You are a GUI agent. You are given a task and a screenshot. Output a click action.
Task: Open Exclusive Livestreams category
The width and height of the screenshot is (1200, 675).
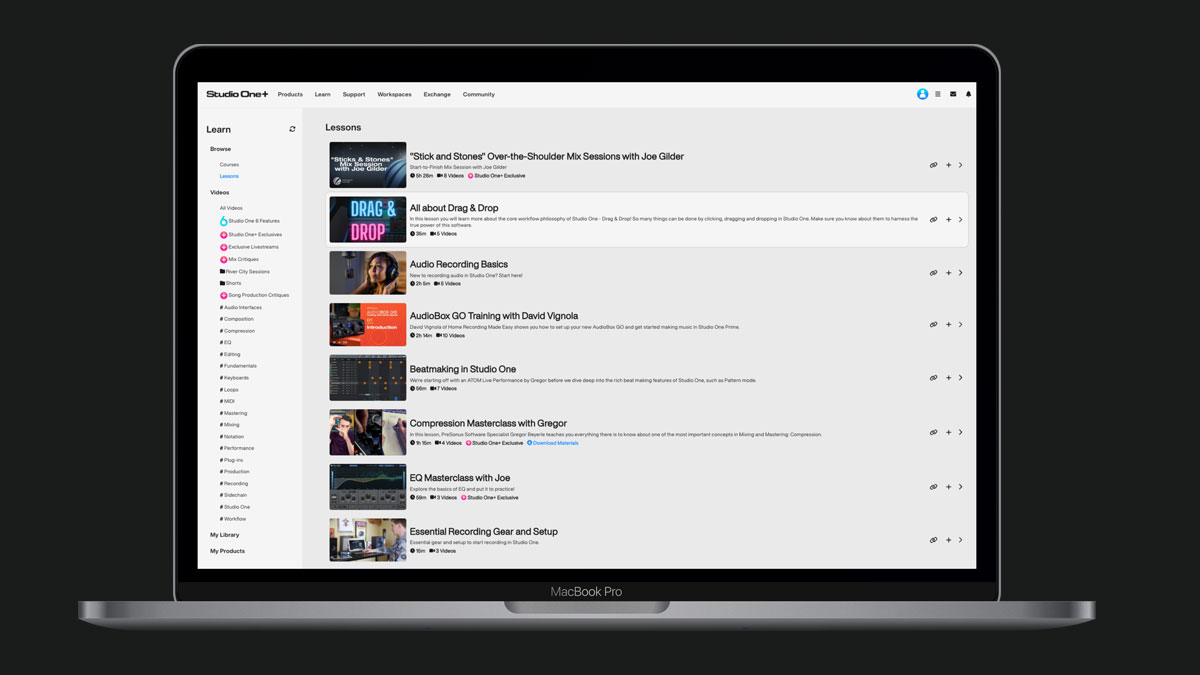coord(249,247)
